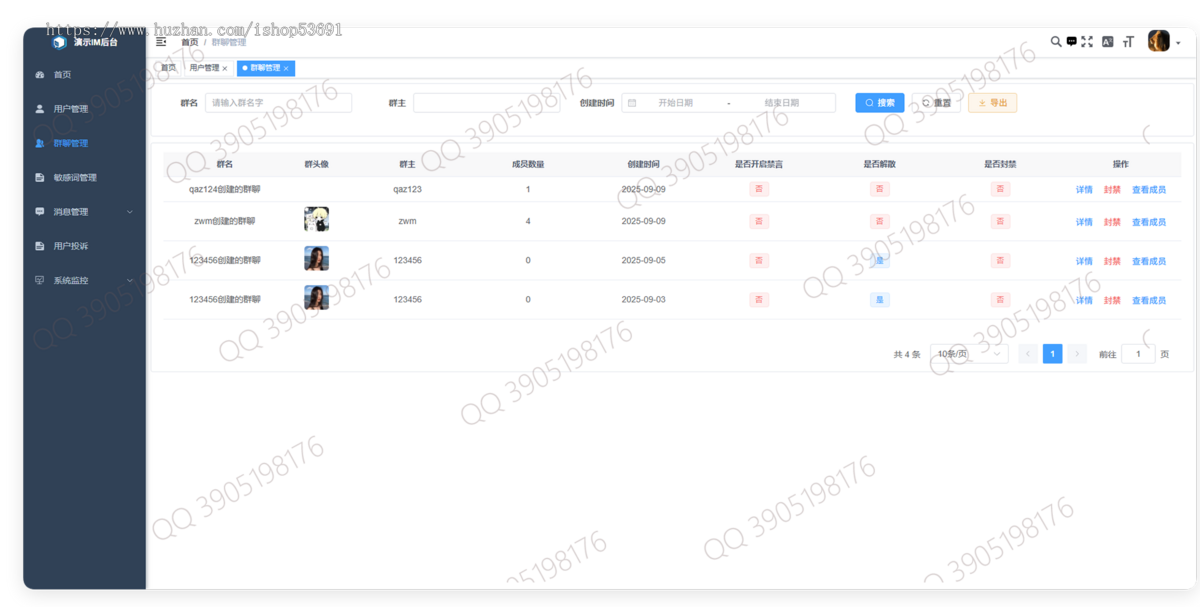
Task: Open 用户投诉 in the sidebar
Action: coord(86,246)
